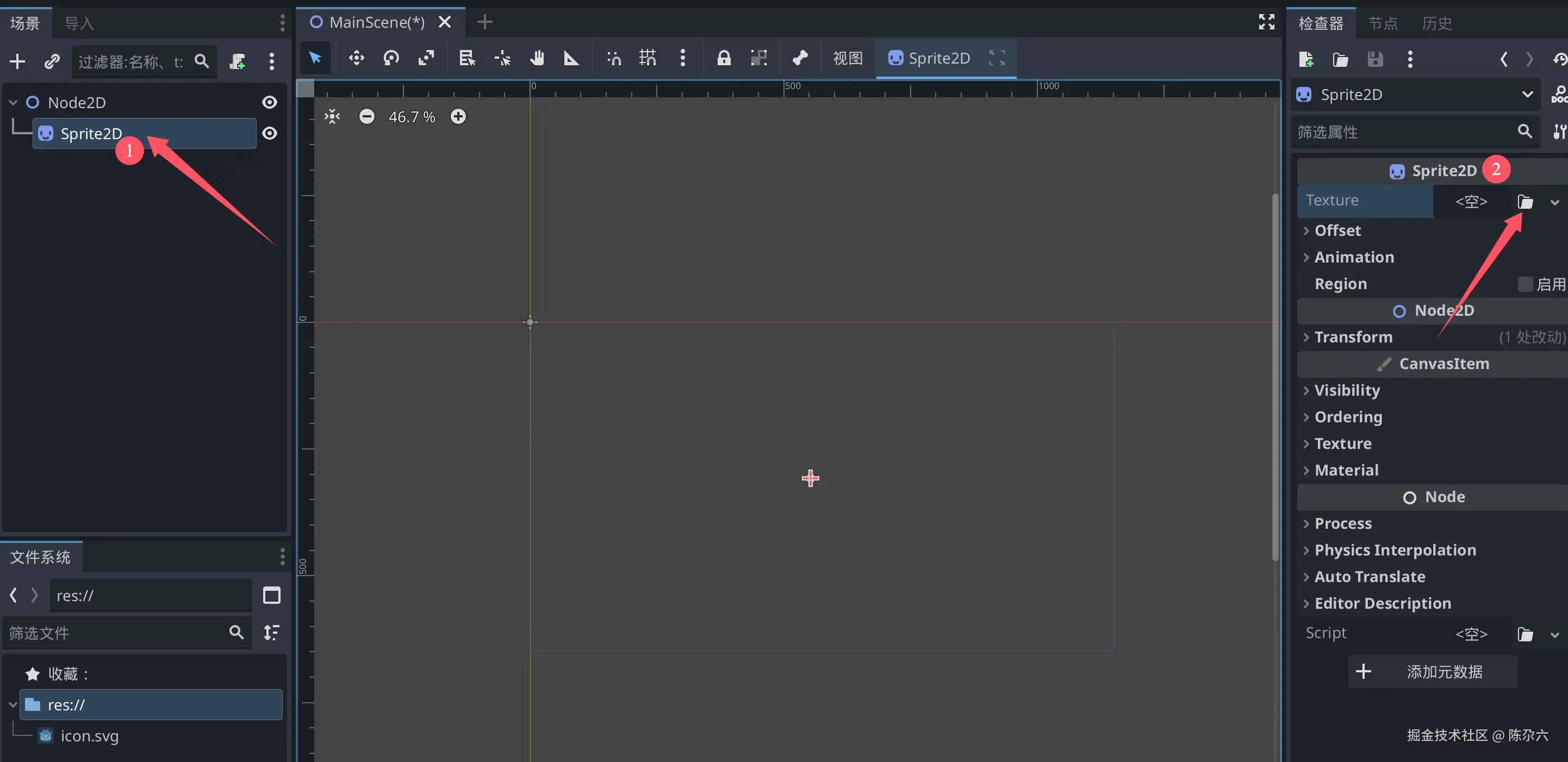This screenshot has width=1568, height=762.
Task: Click the 筛选属性 search field
Action: (x=1403, y=132)
